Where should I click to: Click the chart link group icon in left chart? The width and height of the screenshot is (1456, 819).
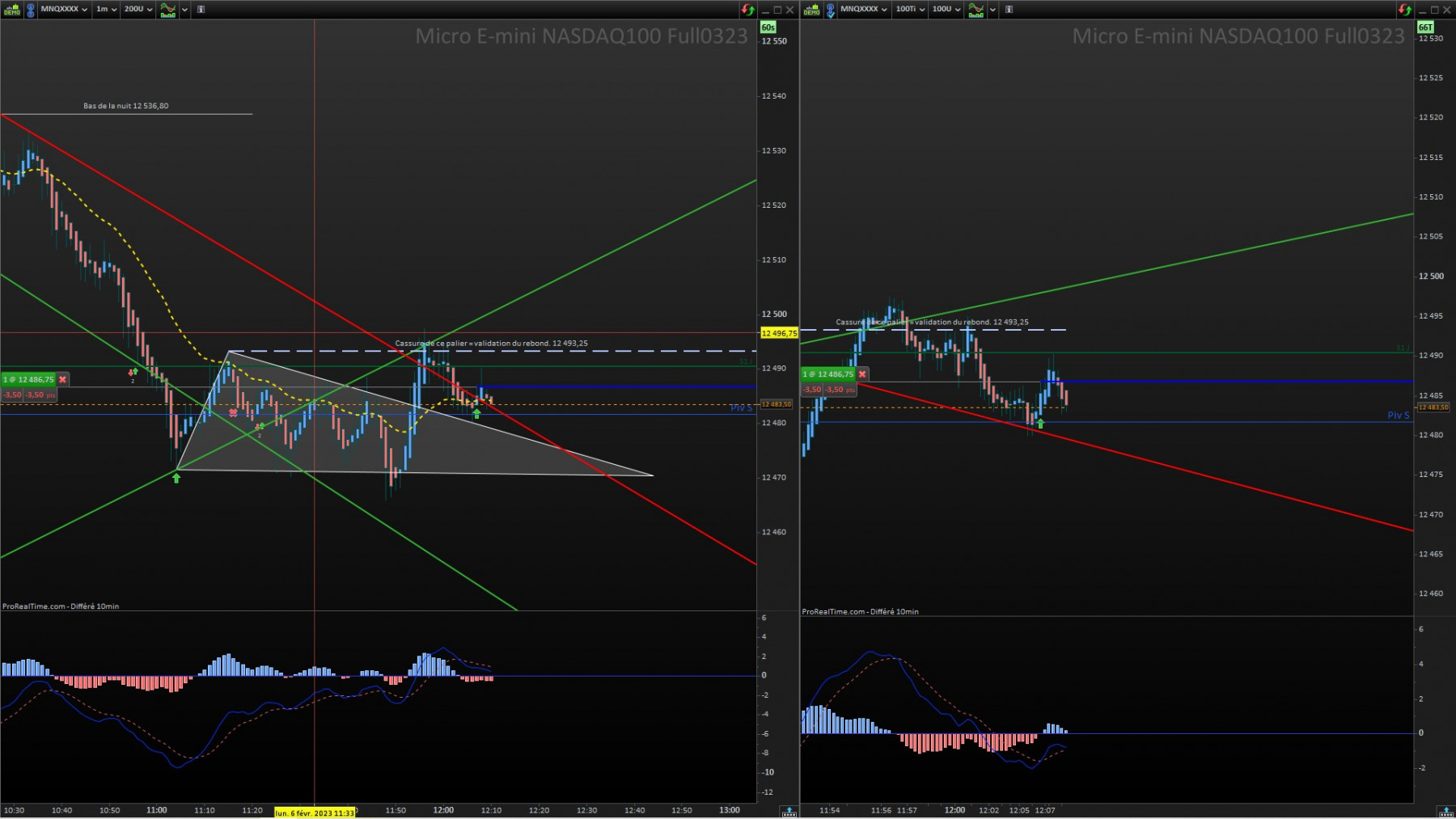tap(31, 10)
